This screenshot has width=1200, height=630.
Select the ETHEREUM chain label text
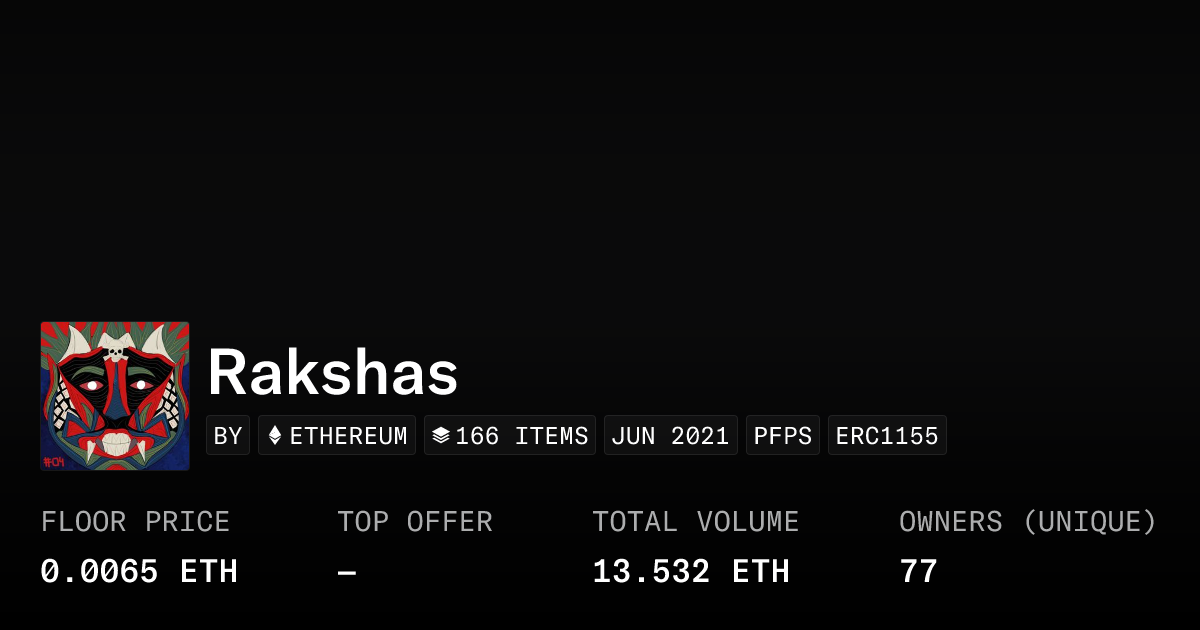tap(348, 436)
